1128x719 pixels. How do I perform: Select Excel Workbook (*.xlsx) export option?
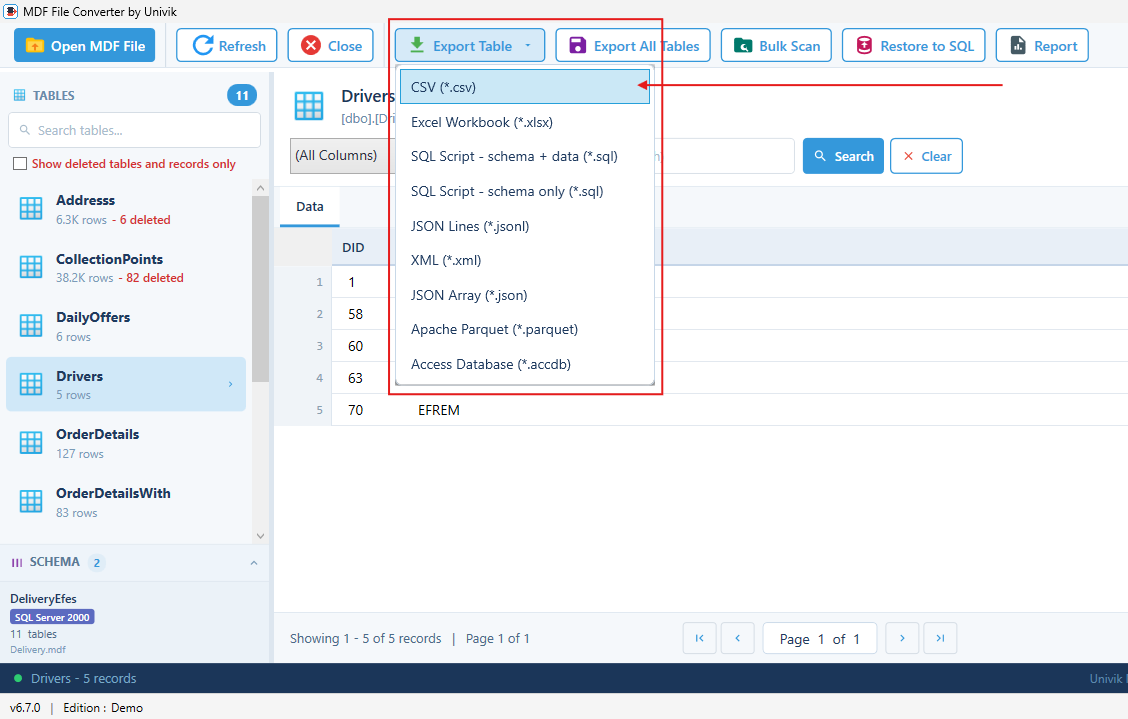tap(524, 122)
